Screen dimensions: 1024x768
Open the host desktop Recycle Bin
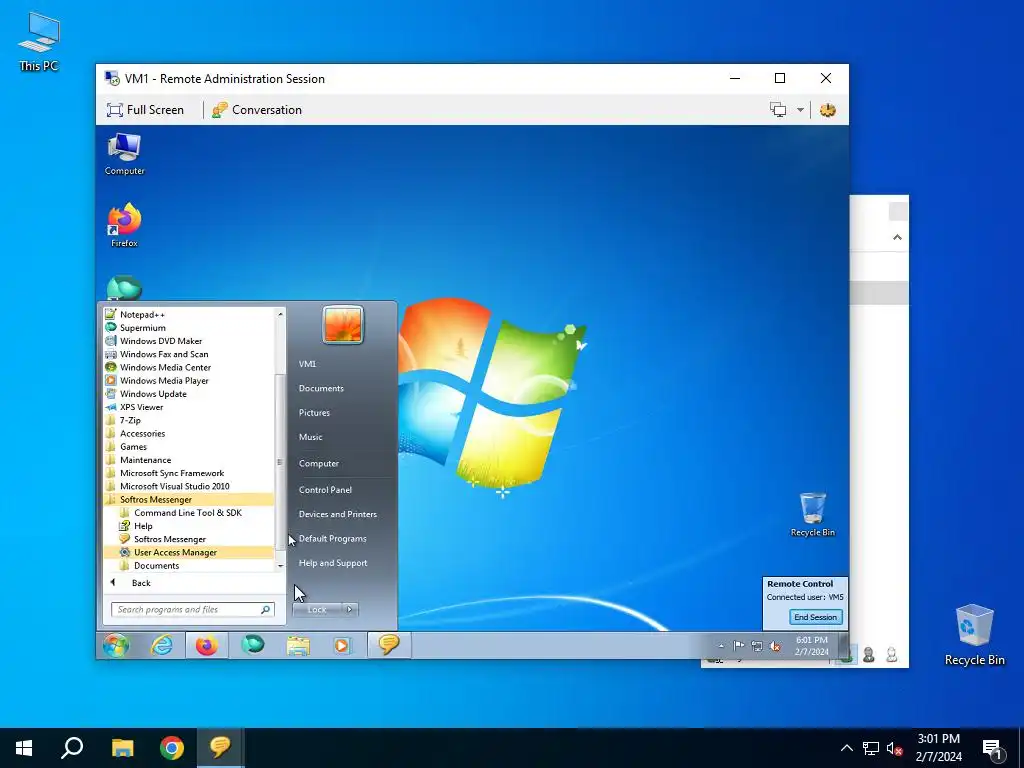[x=974, y=635]
